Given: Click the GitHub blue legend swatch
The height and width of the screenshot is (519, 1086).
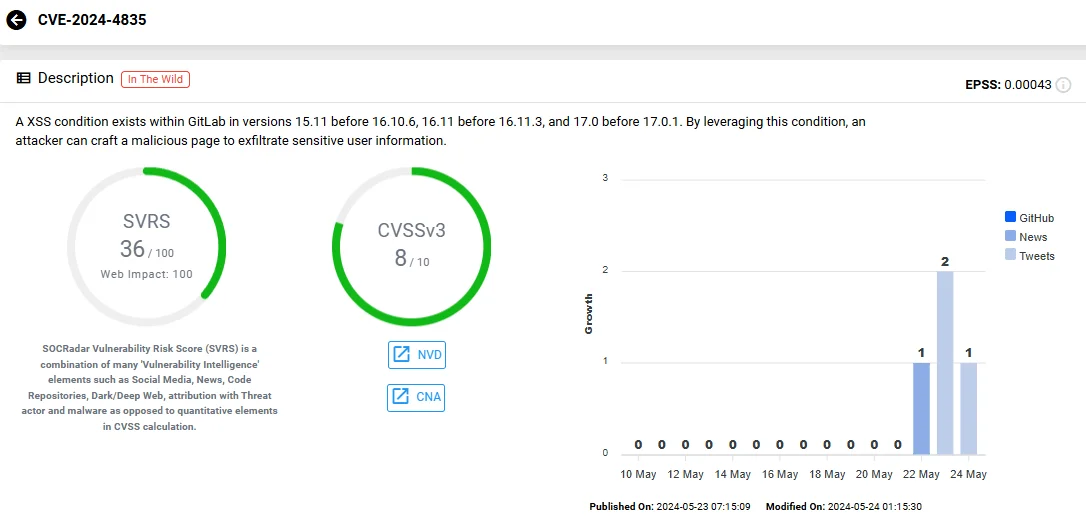Looking at the screenshot, I should pyautogui.click(x=1009, y=218).
